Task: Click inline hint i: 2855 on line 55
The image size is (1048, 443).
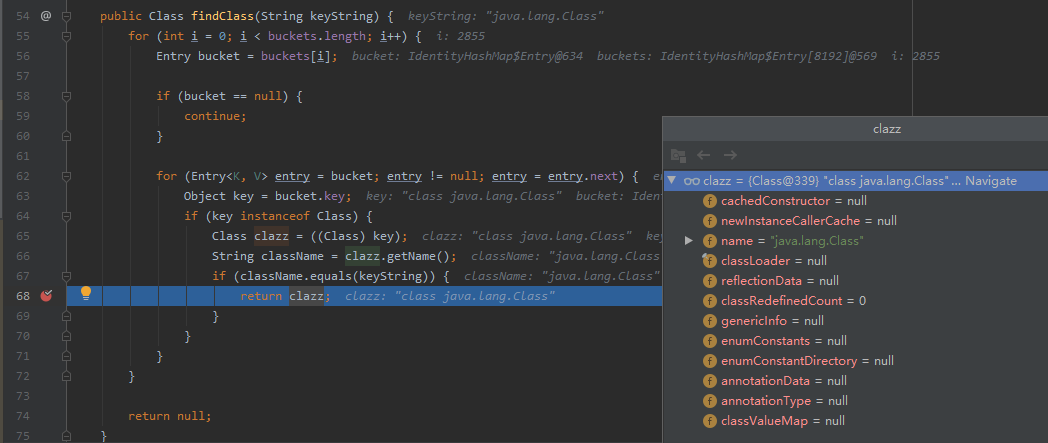Action: coord(460,36)
